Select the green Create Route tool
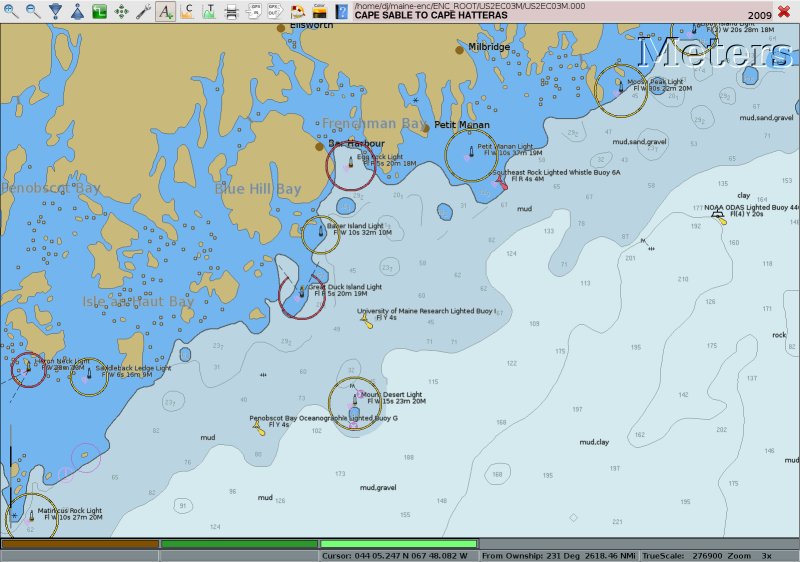The image size is (800, 562). point(99,12)
